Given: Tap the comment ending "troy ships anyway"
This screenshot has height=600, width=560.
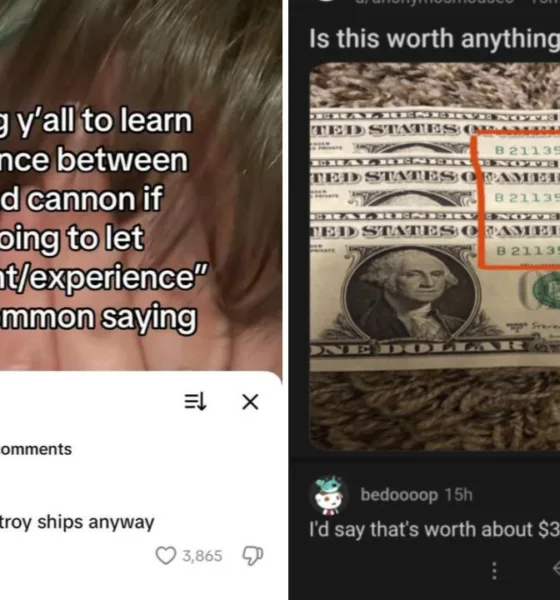Looking at the screenshot, I should point(77,522).
